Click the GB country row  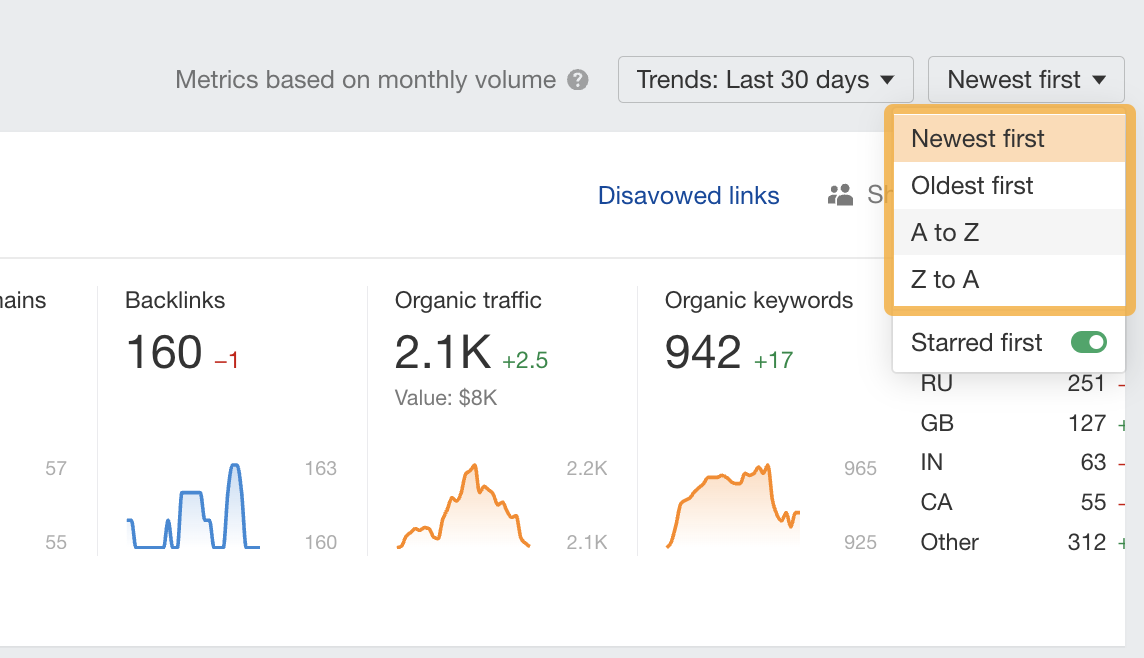[x=1012, y=423]
